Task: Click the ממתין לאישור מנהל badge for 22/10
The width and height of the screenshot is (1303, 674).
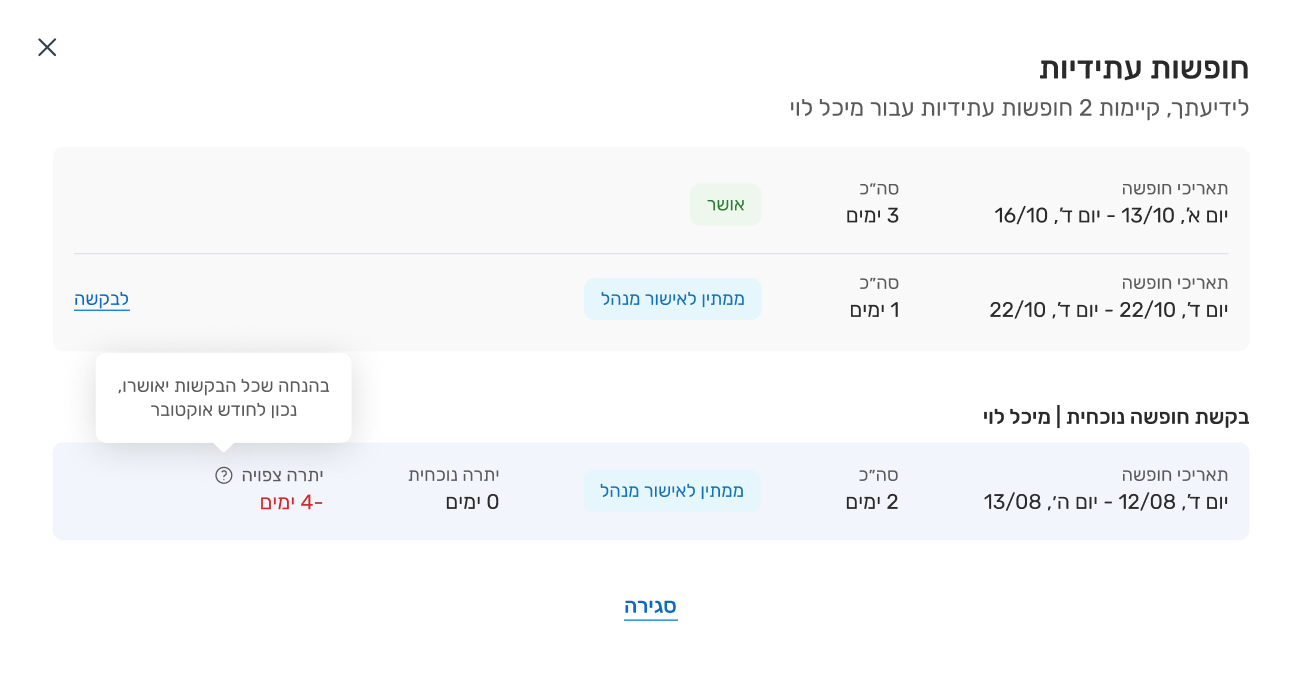Action: (x=672, y=299)
